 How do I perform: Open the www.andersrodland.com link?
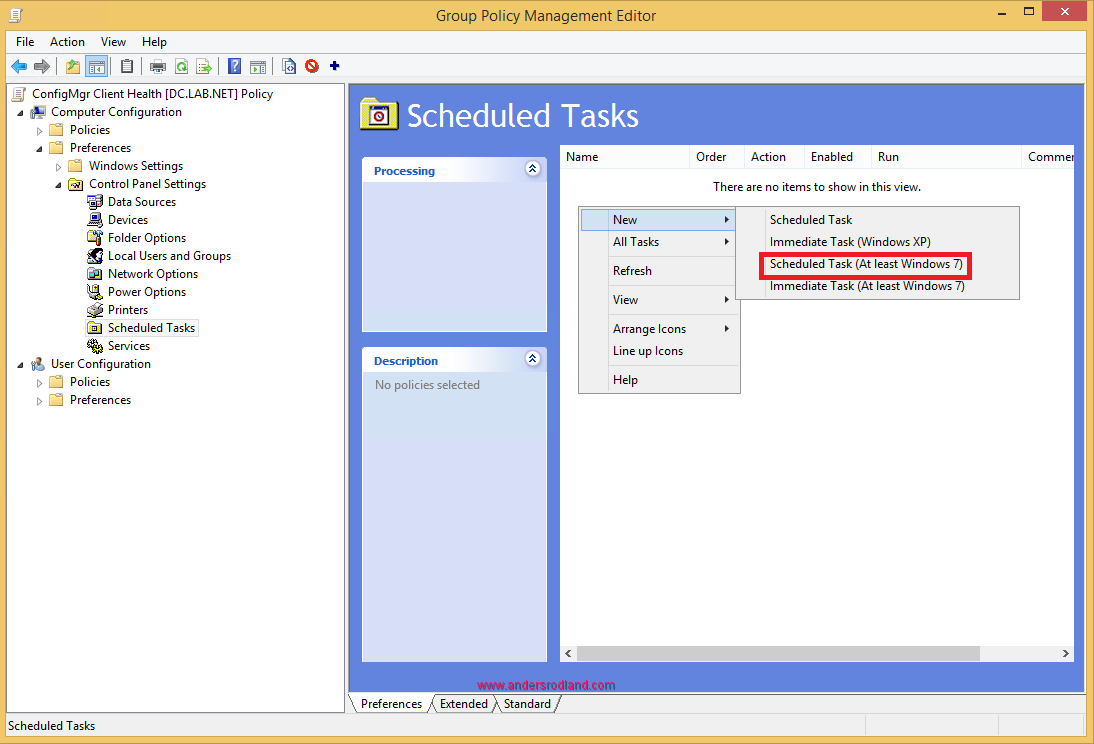tap(546, 684)
